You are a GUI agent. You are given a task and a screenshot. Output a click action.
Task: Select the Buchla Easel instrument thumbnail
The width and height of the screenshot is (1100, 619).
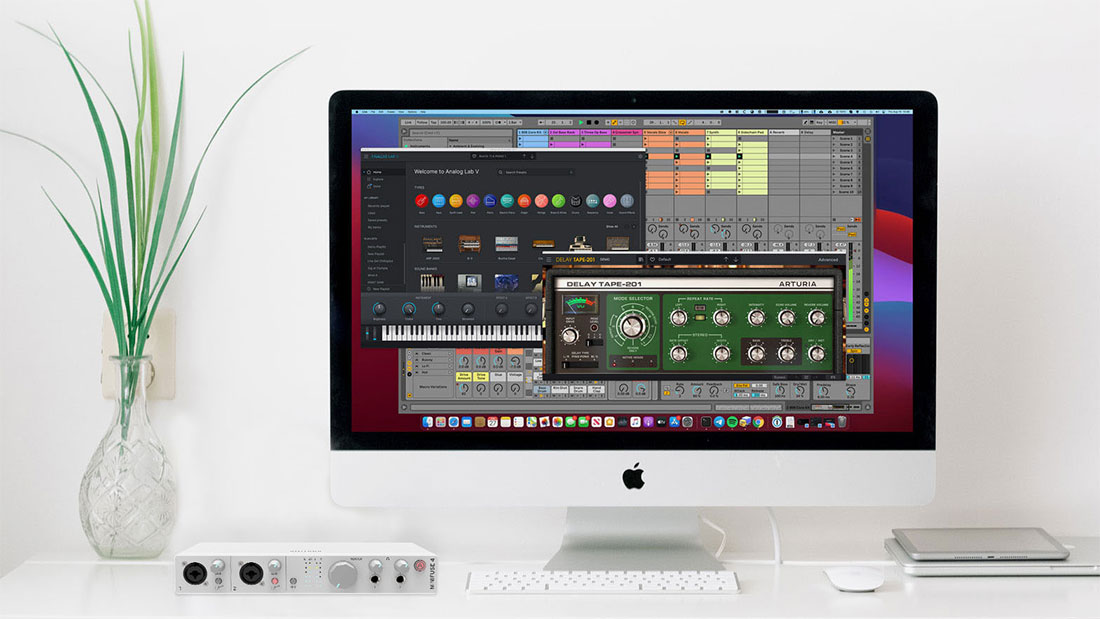click(507, 244)
